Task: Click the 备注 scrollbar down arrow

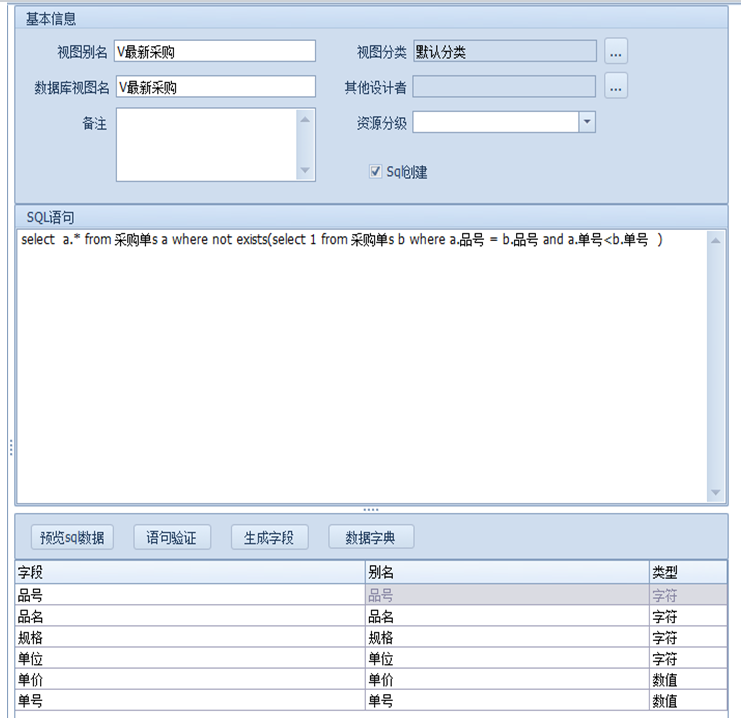Action: click(x=306, y=172)
